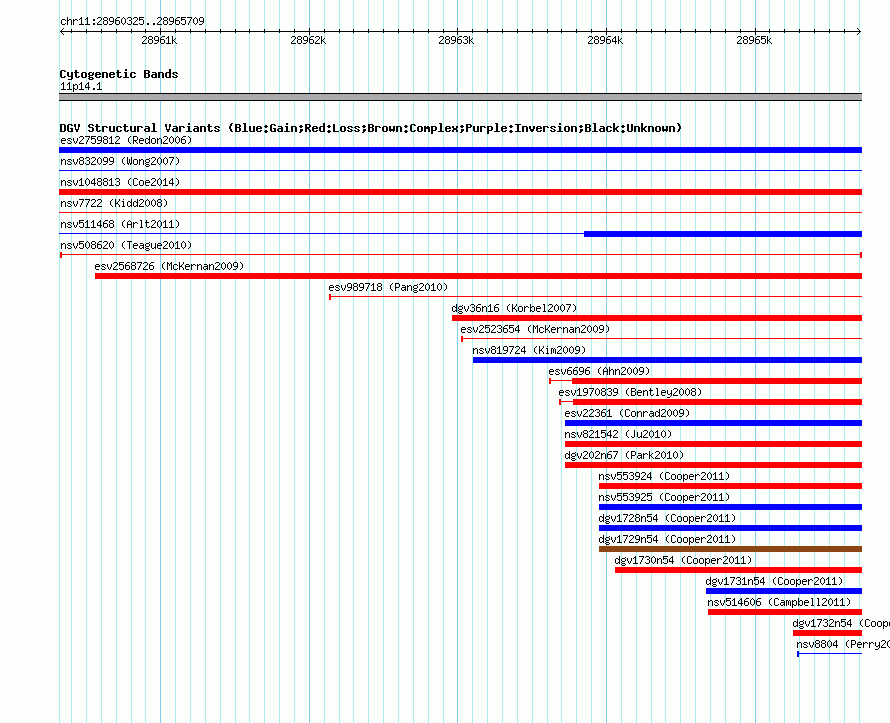The height and width of the screenshot is (723, 890).
Task: Click the blue bar under nsv819724
Action: [668, 360]
